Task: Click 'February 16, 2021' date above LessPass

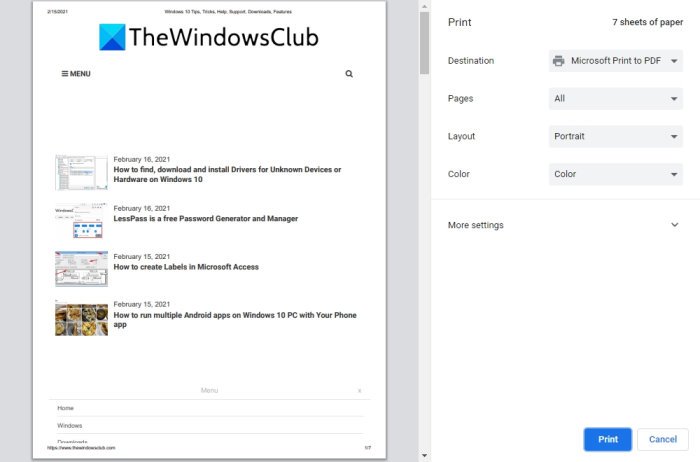Action: [x=142, y=208]
